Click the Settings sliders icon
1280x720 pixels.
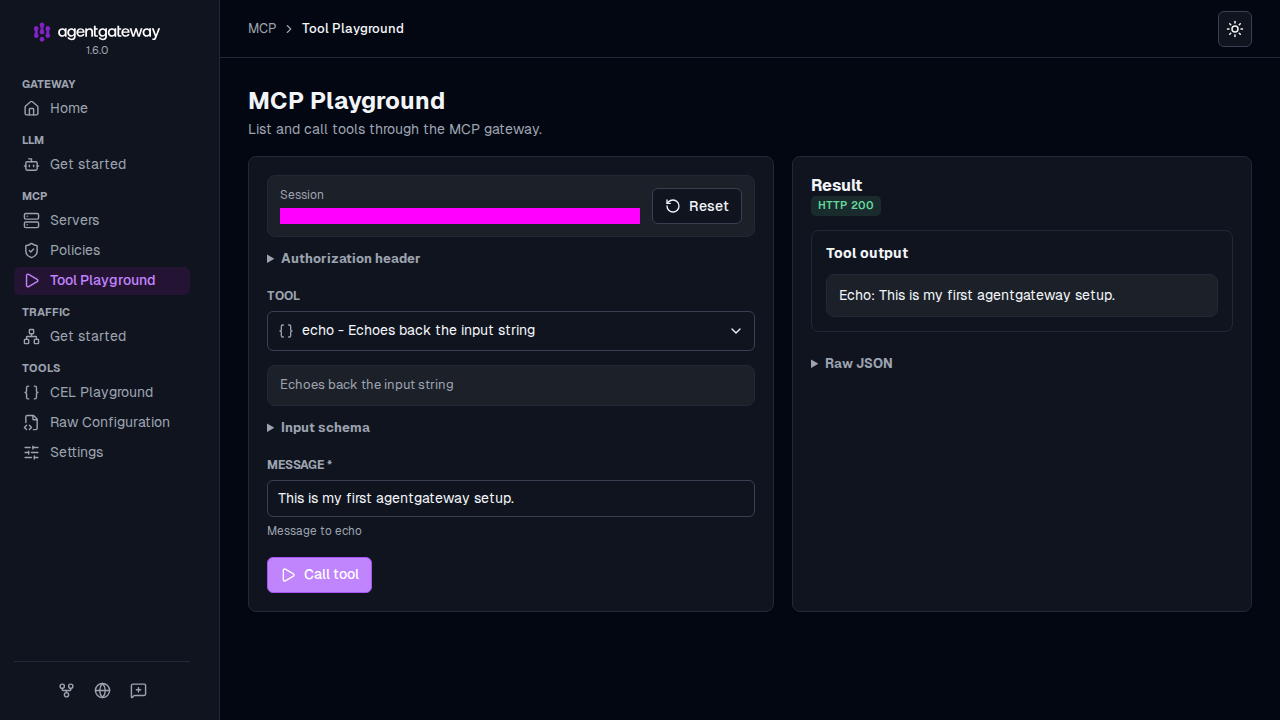pos(32,452)
